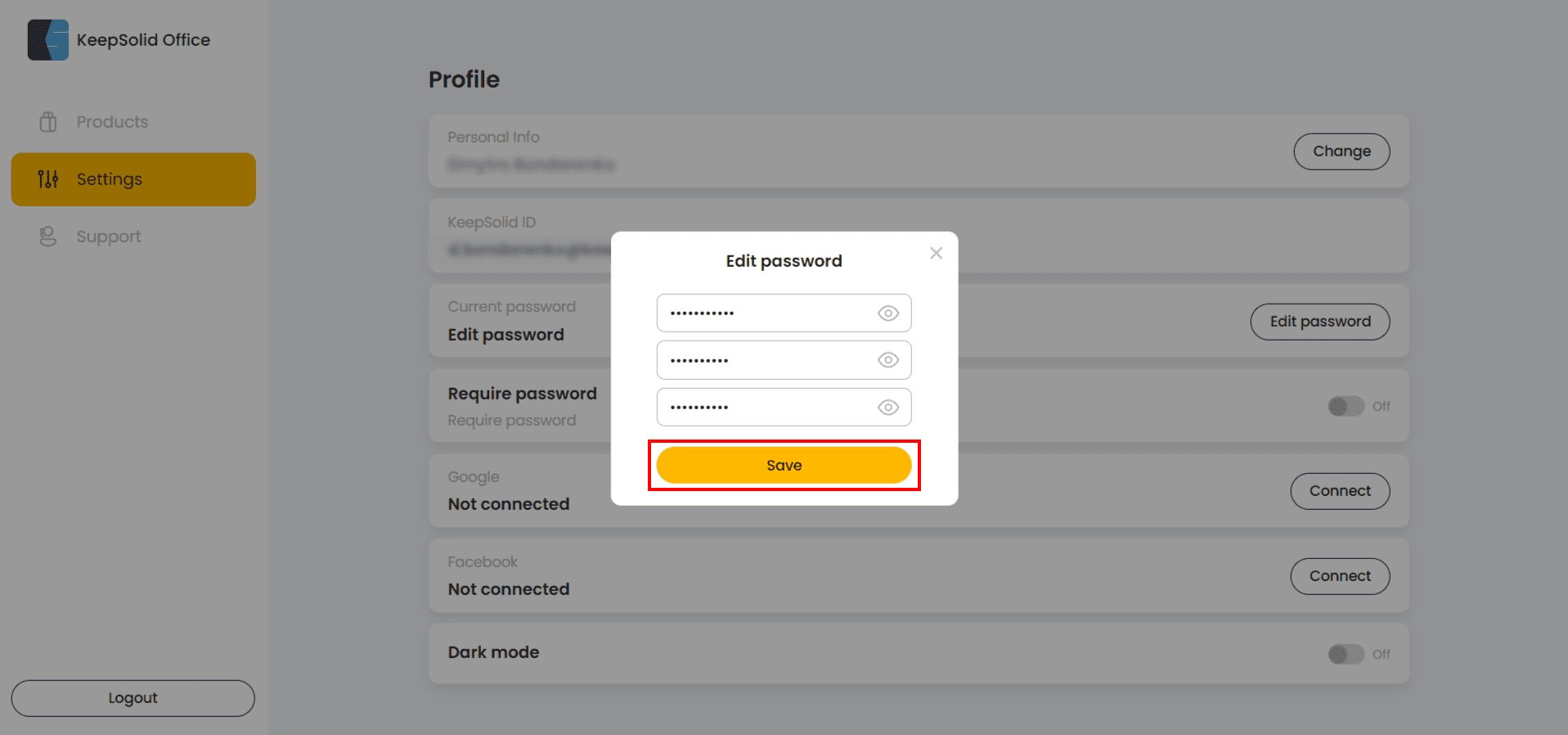Viewport: 1568px width, 735px height.
Task: Toggle visibility of third password field
Action: (x=888, y=408)
